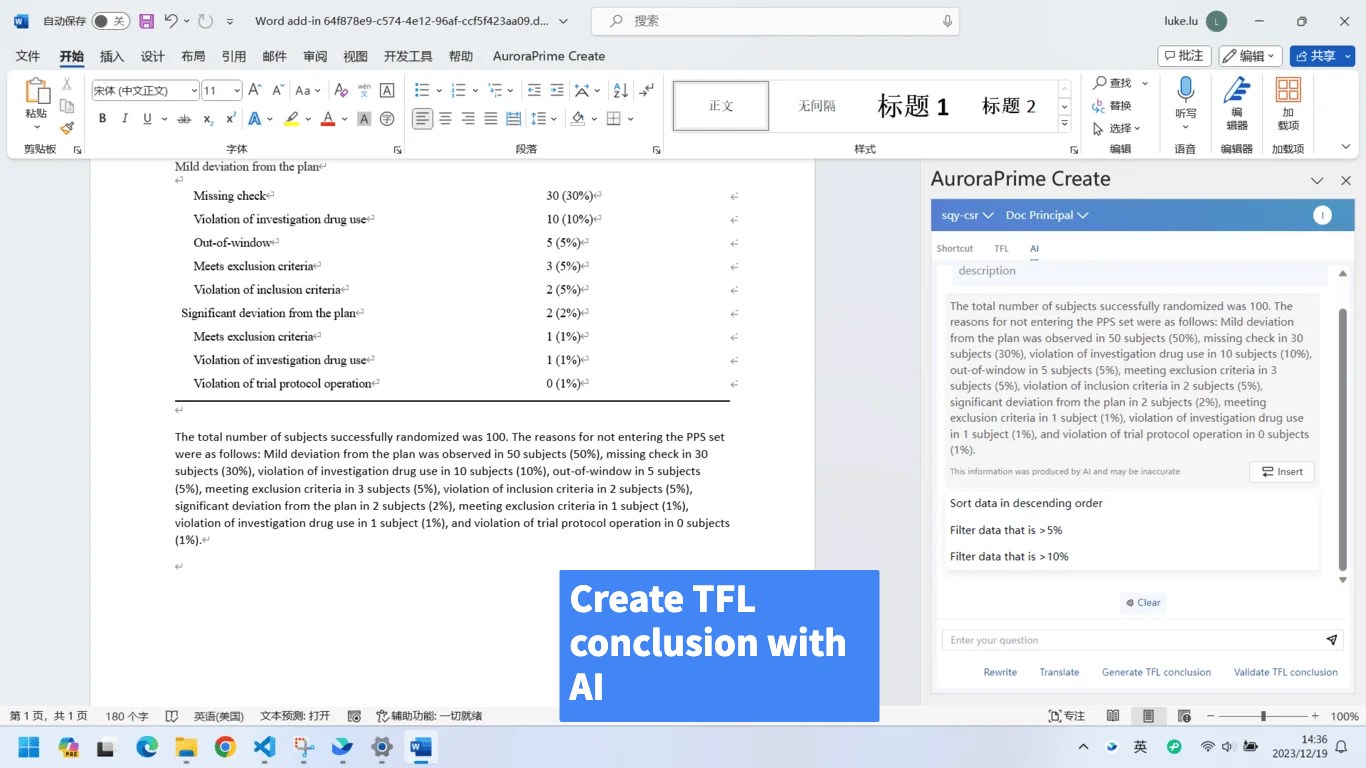1366x768 pixels.
Task: Open the AuroraPrime Create ribbon tab
Action: click(548, 56)
